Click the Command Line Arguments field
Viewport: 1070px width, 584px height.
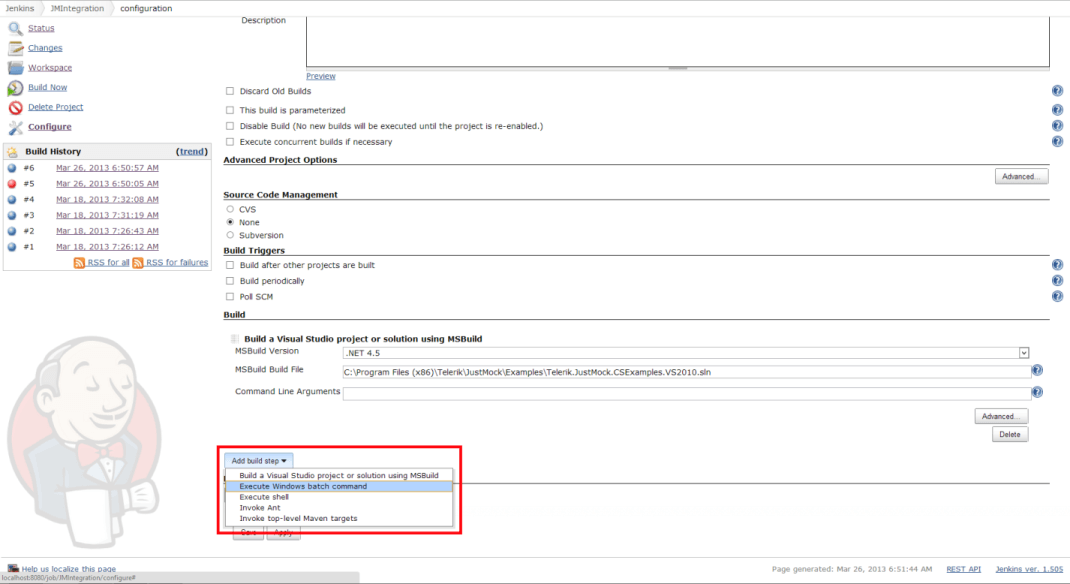point(686,394)
